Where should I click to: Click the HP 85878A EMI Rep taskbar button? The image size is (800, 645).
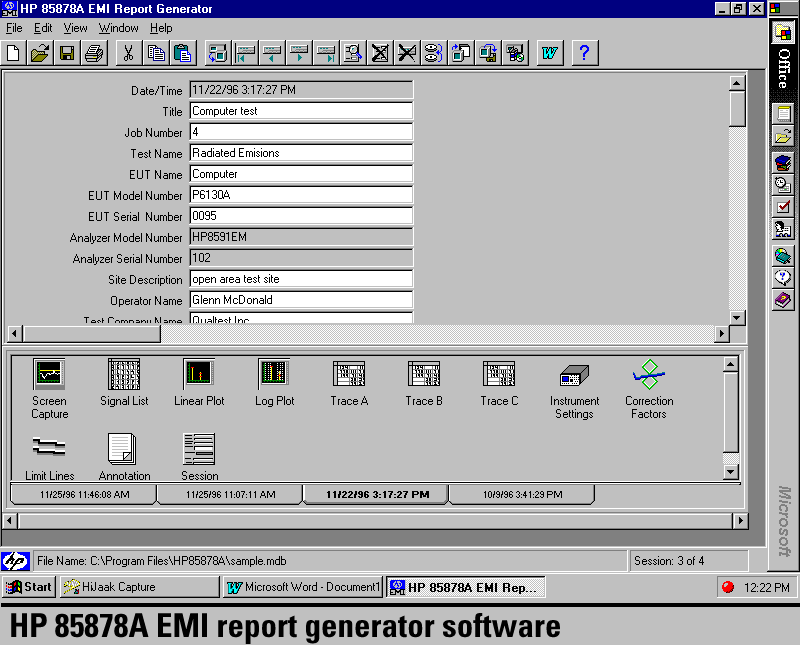(x=465, y=587)
